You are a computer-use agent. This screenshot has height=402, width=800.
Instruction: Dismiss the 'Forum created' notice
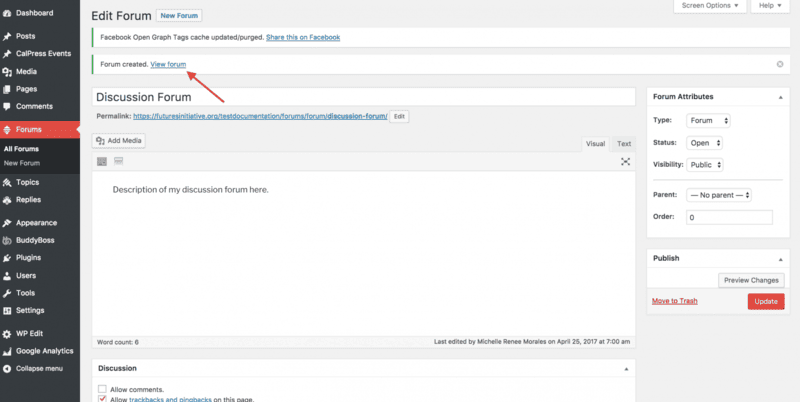tap(780, 64)
